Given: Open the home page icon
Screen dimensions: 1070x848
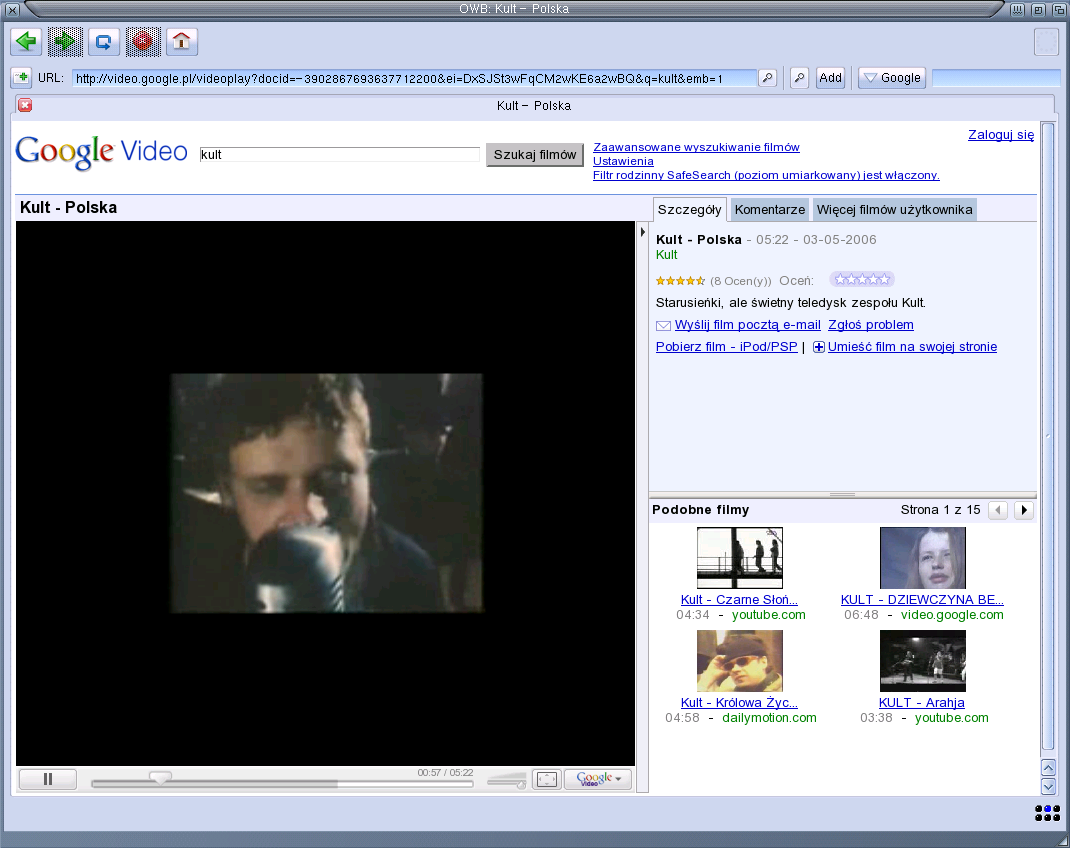Looking at the screenshot, I should point(182,42).
